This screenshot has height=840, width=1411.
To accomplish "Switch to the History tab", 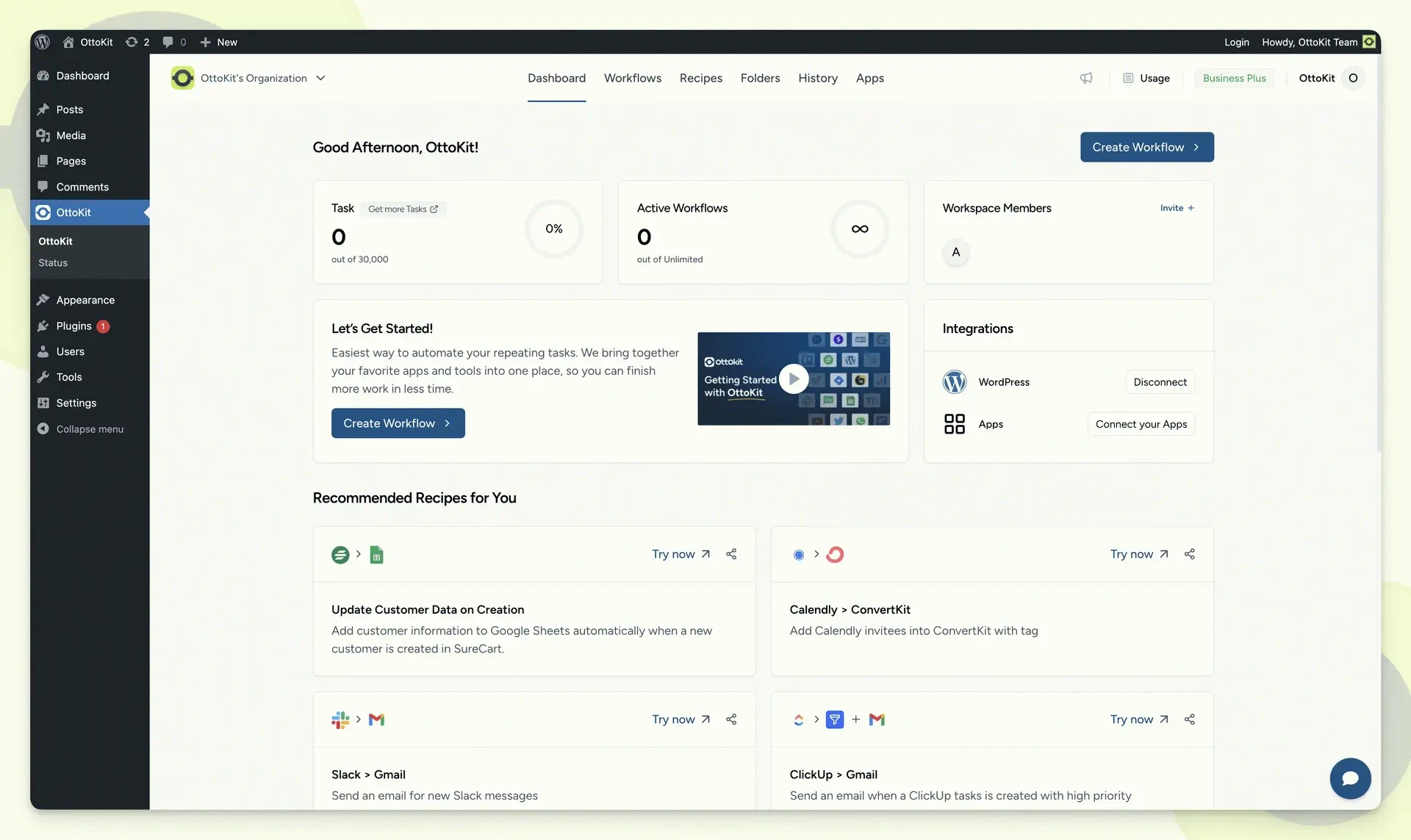I will [818, 78].
